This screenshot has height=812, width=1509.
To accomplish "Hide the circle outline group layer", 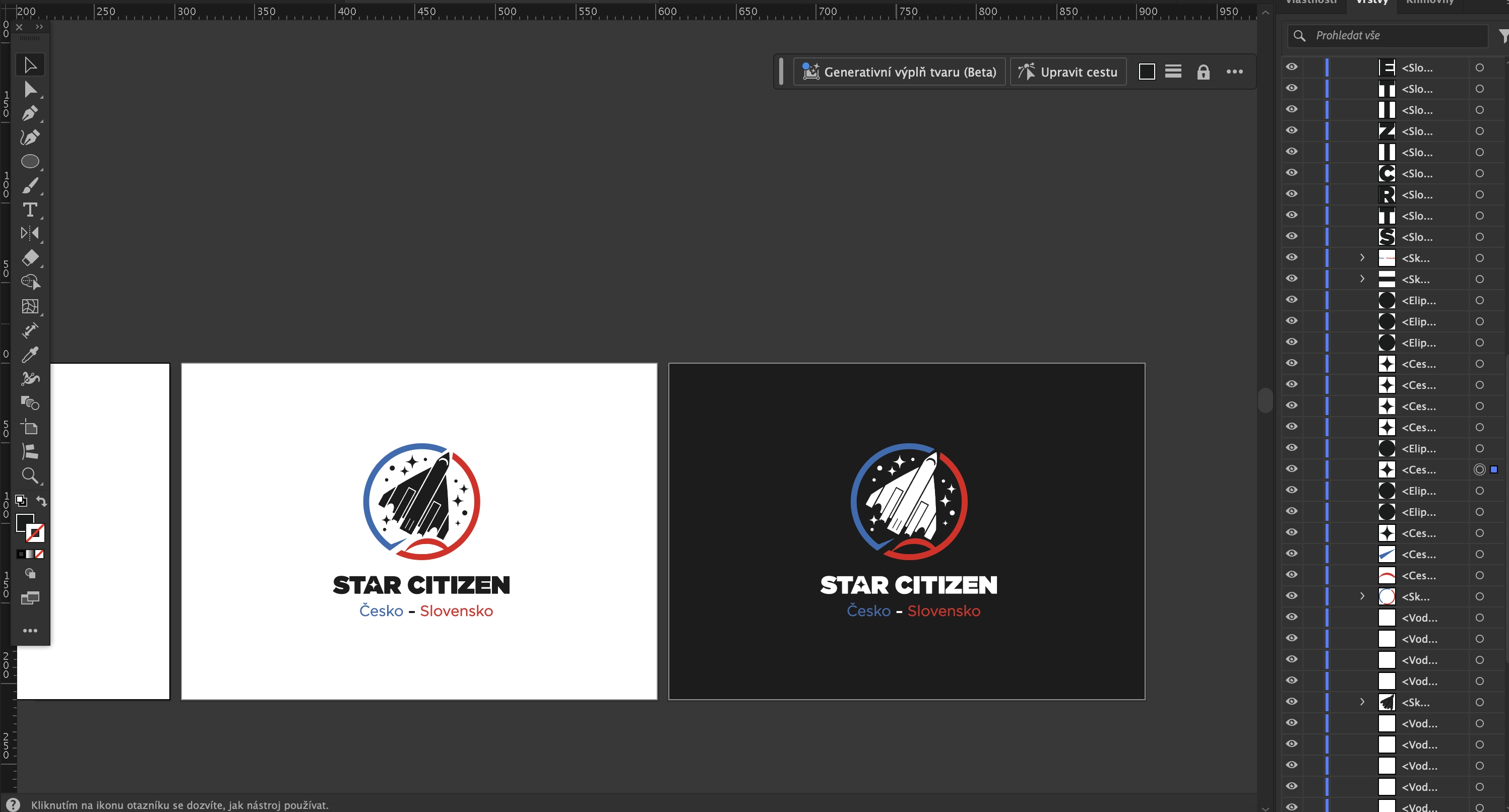I will tap(1292, 596).
